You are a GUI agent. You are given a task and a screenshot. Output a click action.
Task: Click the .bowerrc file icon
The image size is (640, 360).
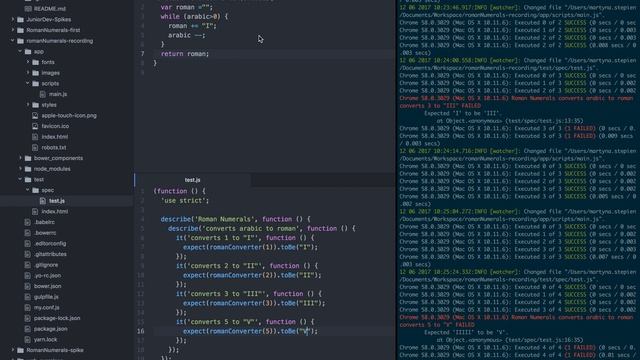click(x=28, y=233)
